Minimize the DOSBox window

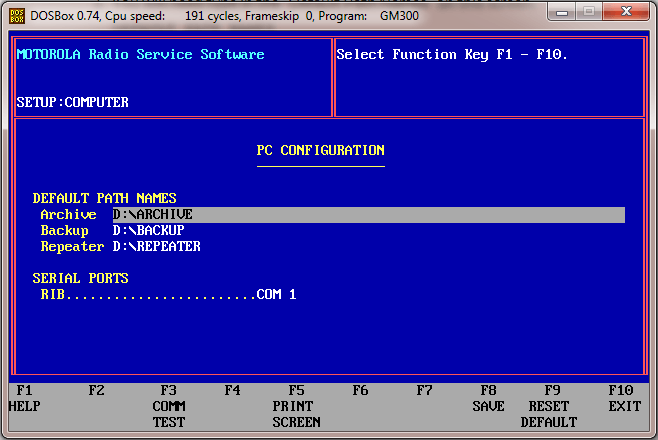(562, 12)
